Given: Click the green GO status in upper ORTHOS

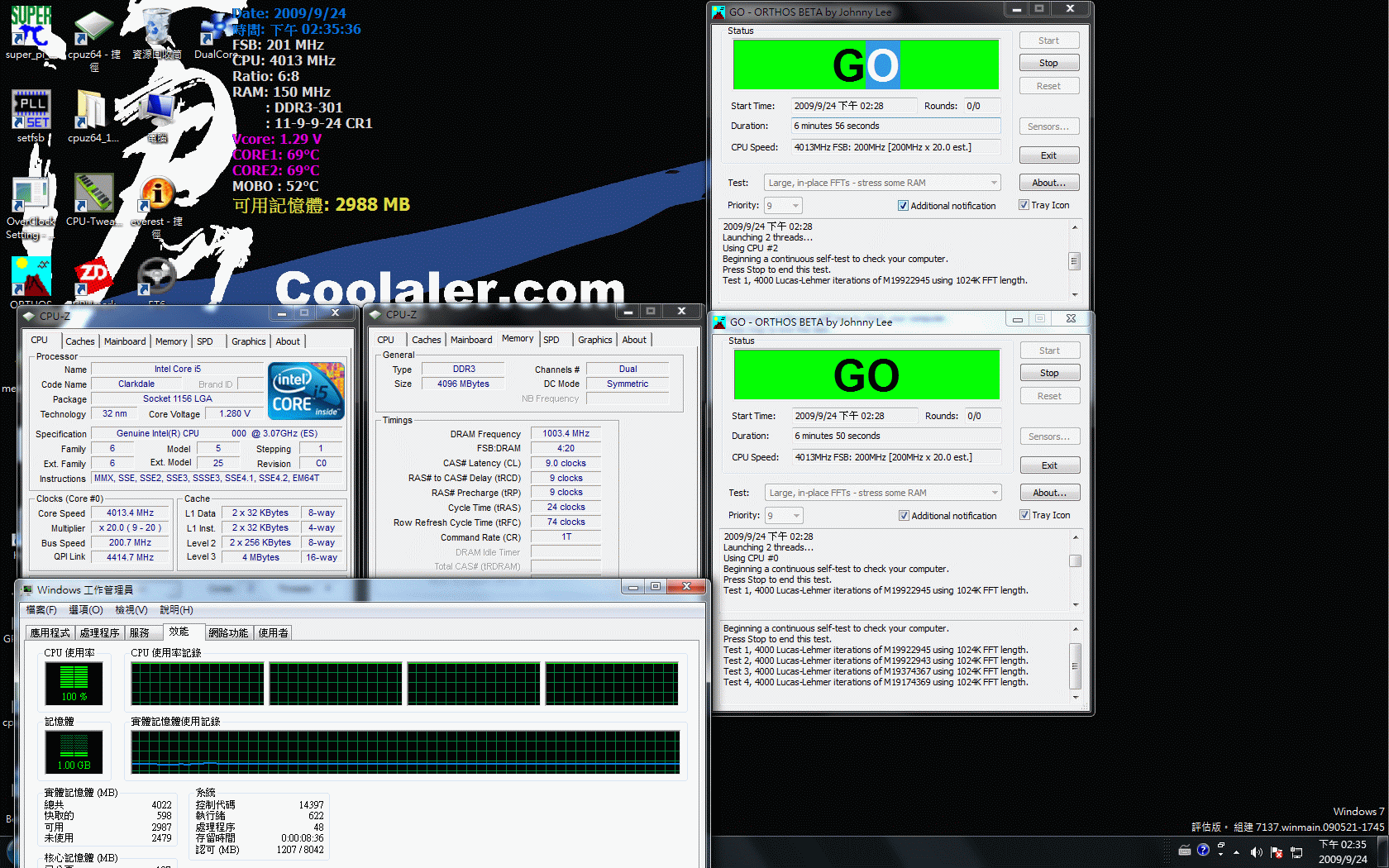Looking at the screenshot, I should click(866, 64).
